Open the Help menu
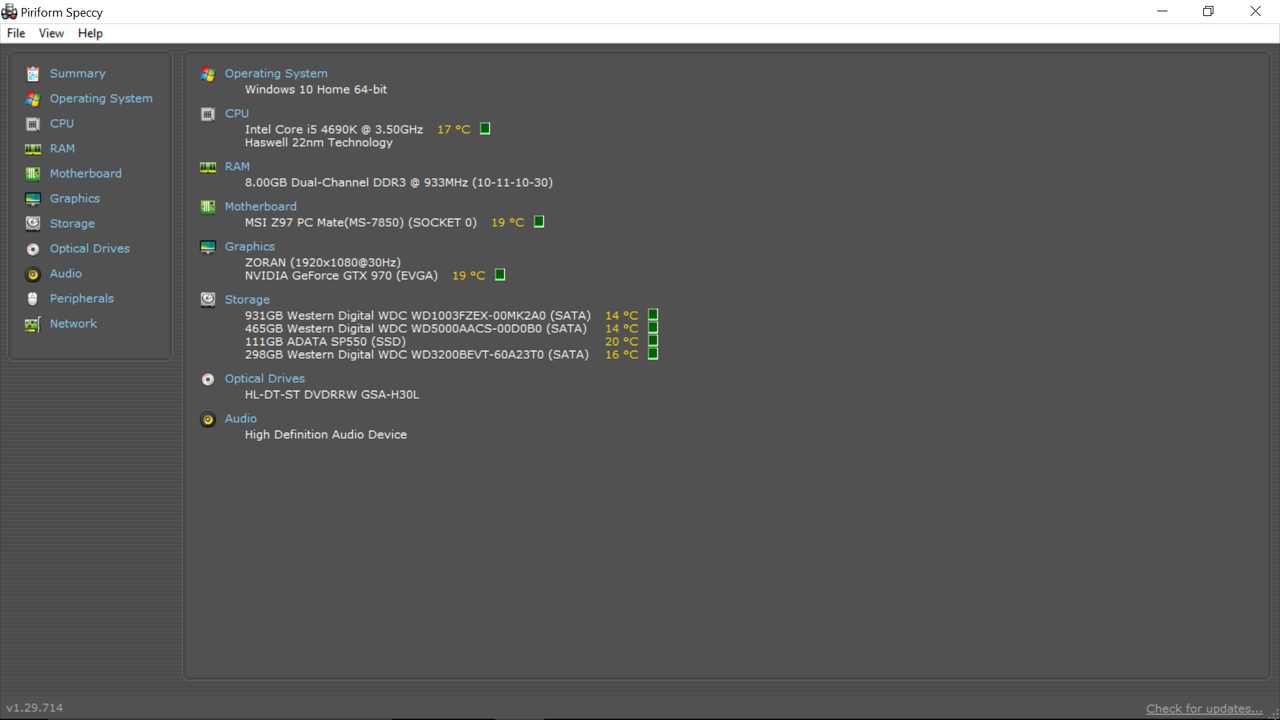This screenshot has height=720, width=1280. click(90, 33)
